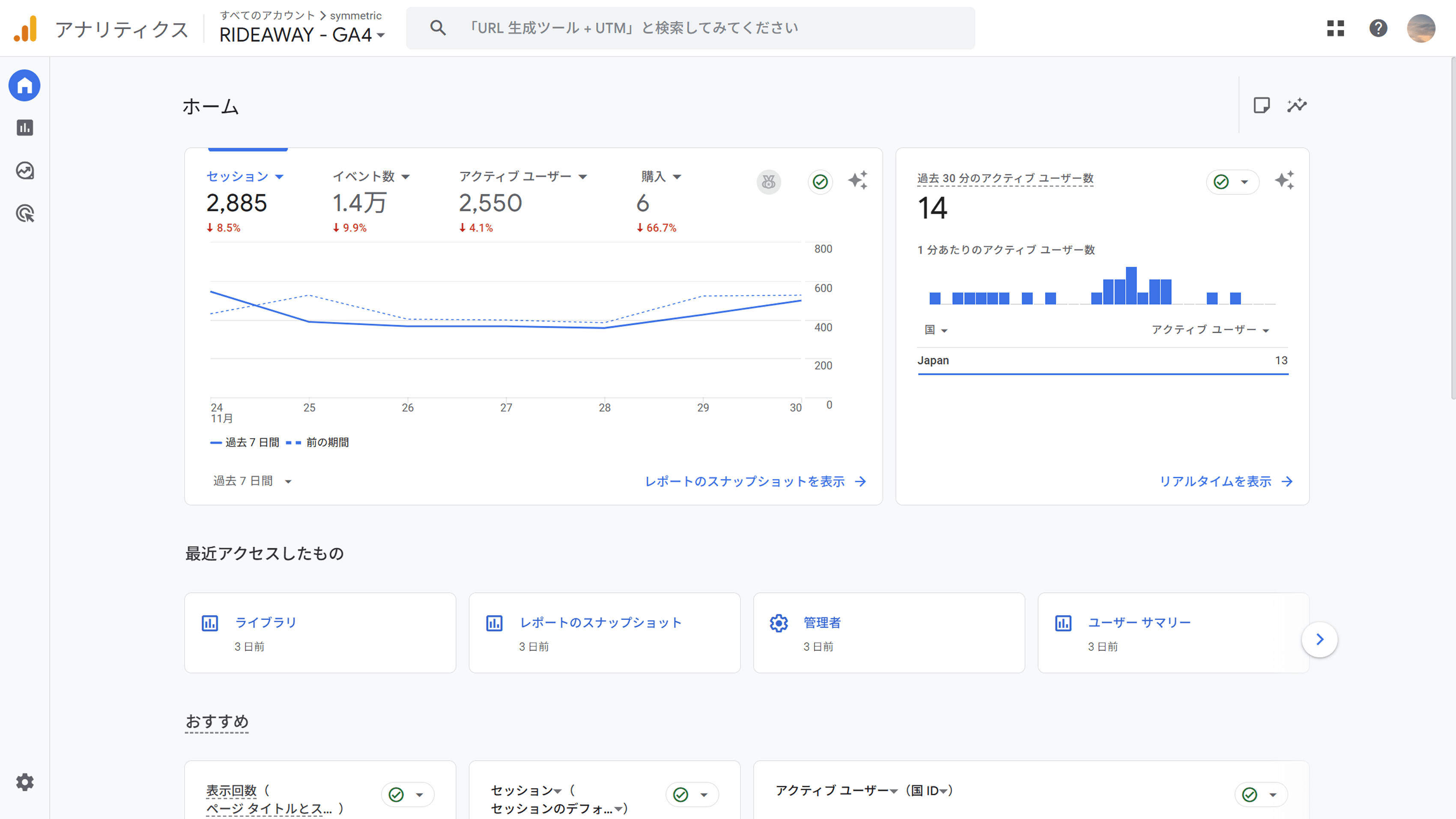Open the Help question mark icon
Screen dimensions: 1456x819
(x=1378, y=28)
